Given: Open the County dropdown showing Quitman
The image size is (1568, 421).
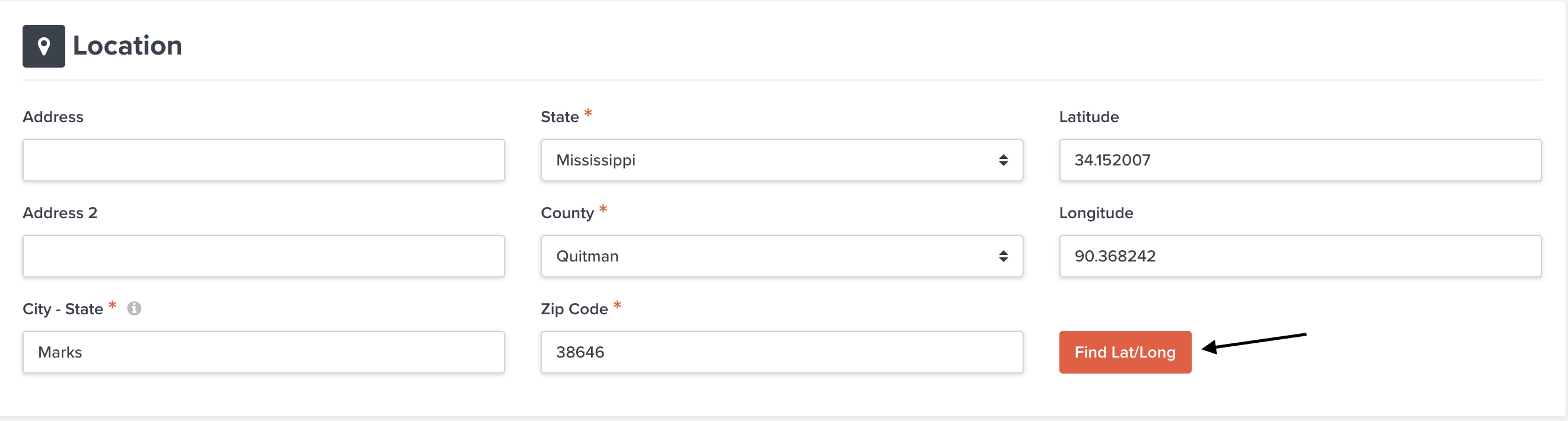Looking at the screenshot, I should click(x=782, y=256).
